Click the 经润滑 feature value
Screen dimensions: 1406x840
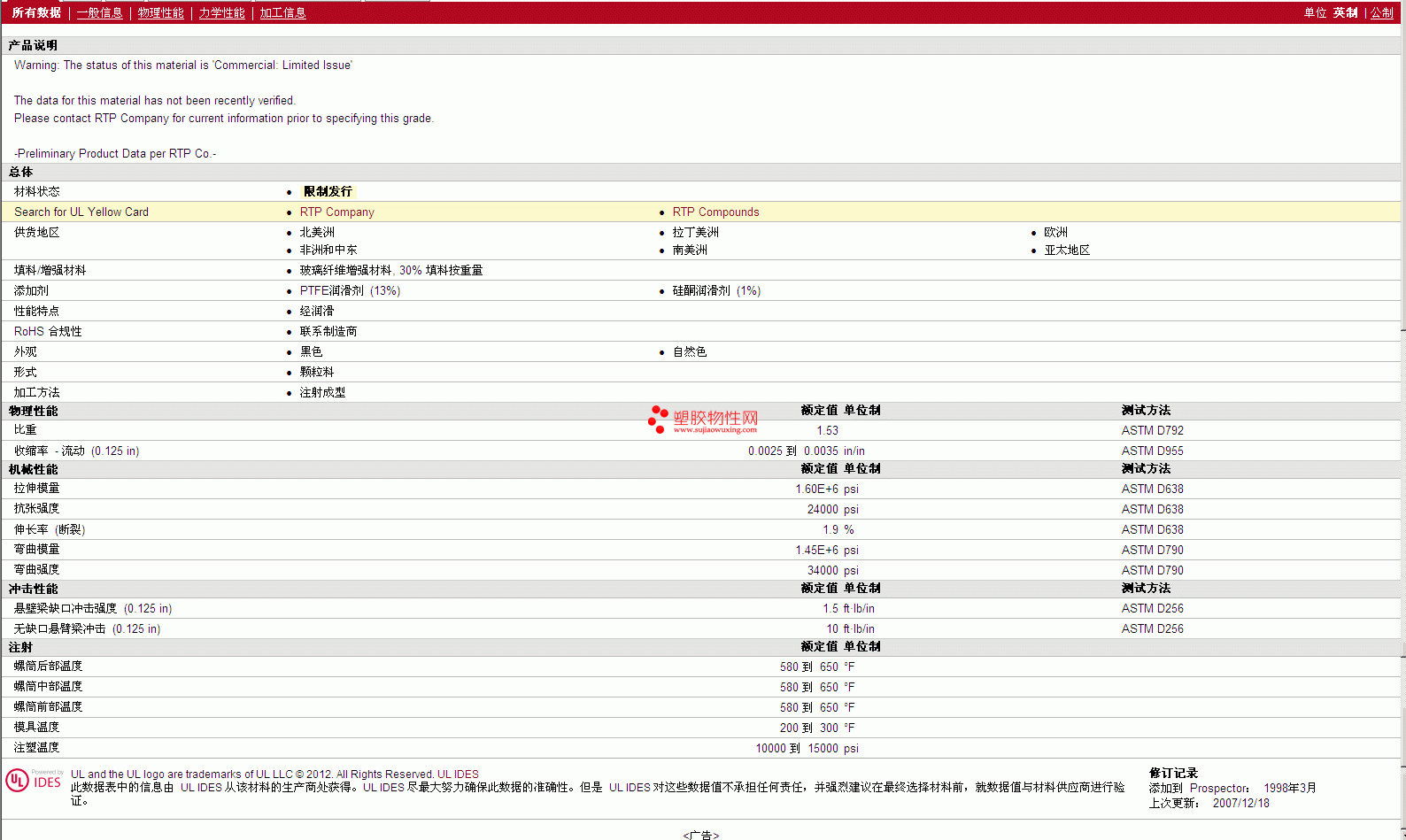[317, 311]
